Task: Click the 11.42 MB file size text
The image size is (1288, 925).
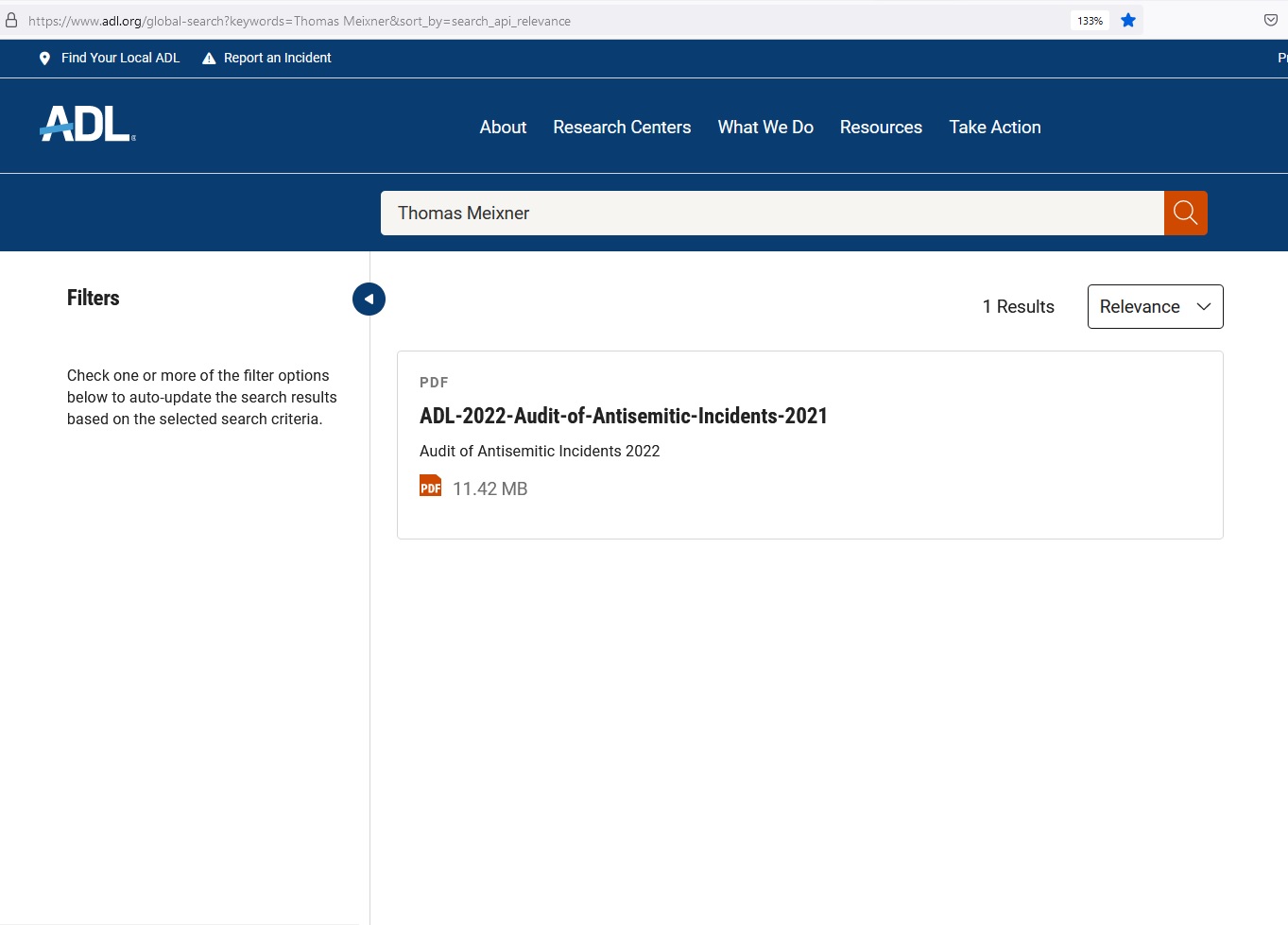Action: 489,489
